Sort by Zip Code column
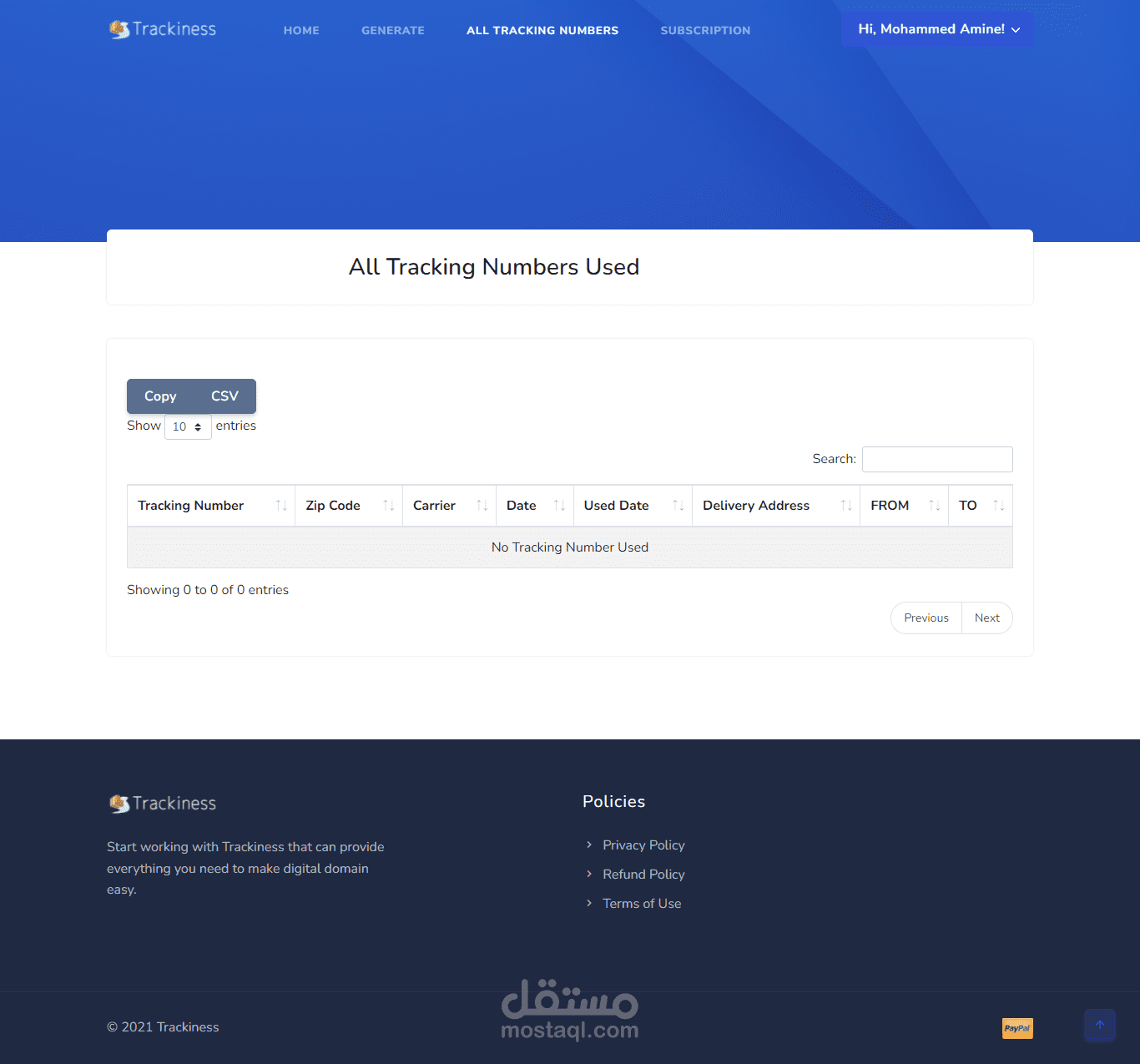 [x=349, y=506]
